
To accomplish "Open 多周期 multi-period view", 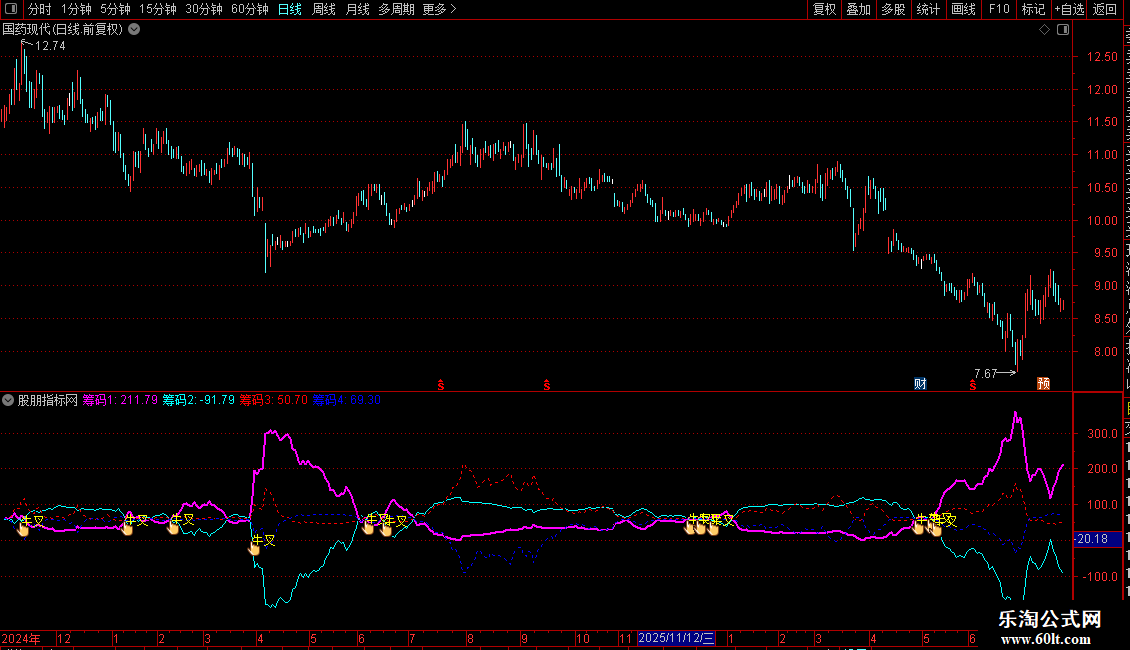I will pos(396,9).
